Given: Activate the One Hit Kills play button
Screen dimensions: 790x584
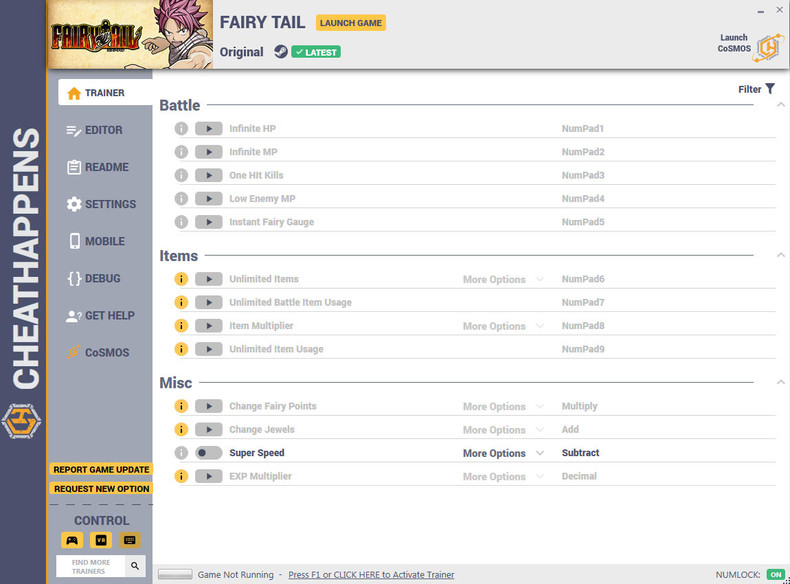Looking at the screenshot, I should pyautogui.click(x=209, y=175).
